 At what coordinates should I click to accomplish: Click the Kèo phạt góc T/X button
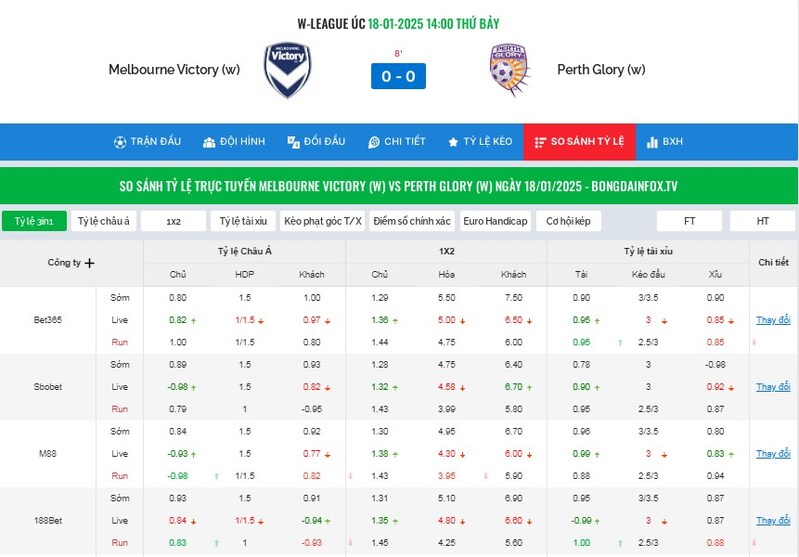point(322,221)
